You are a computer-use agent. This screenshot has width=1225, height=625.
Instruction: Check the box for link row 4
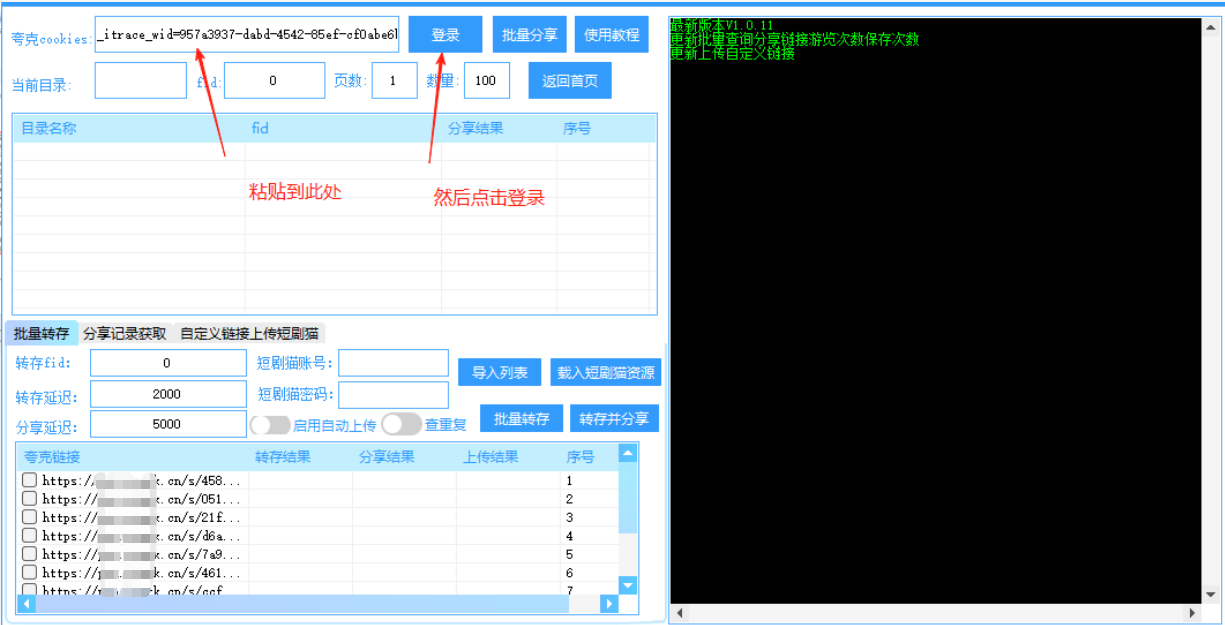coord(30,535)
